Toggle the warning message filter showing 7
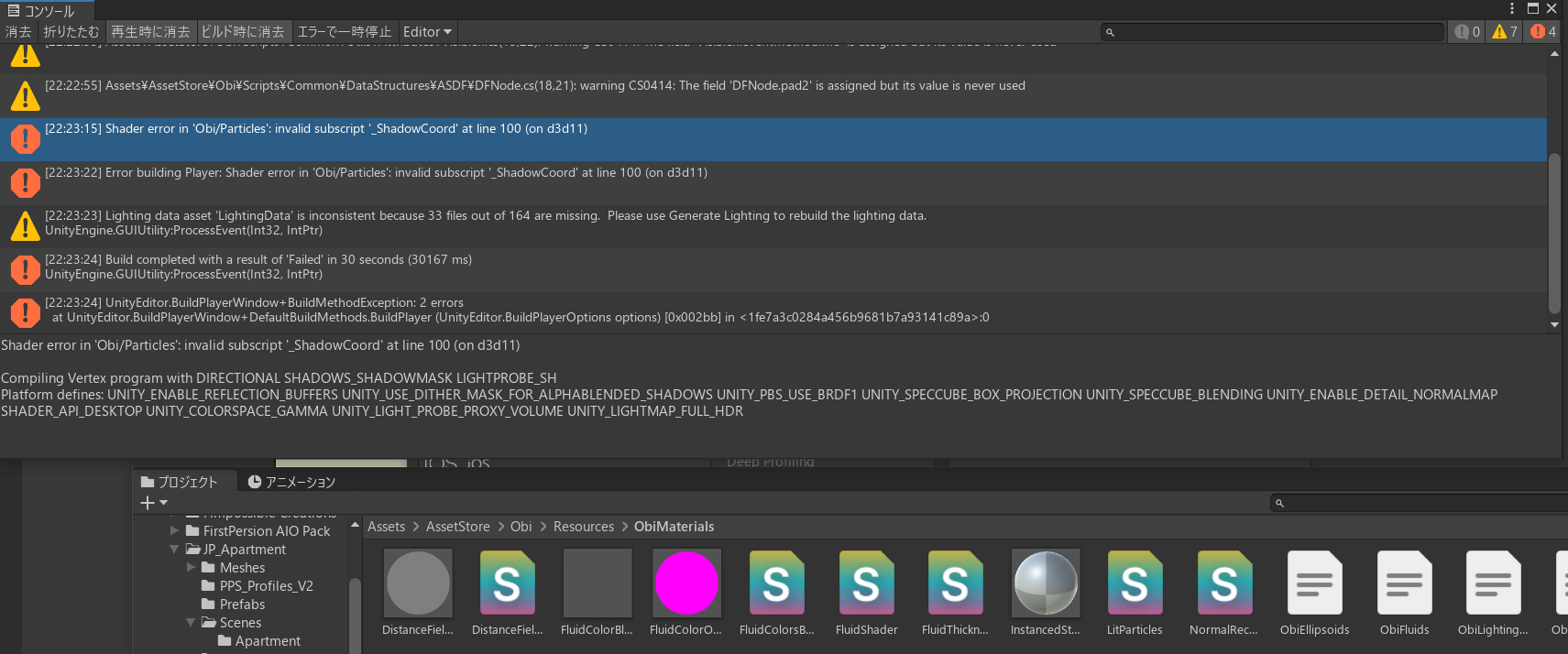The width and height of the screenshot is (1568, 654). [x=1505, y=32]
